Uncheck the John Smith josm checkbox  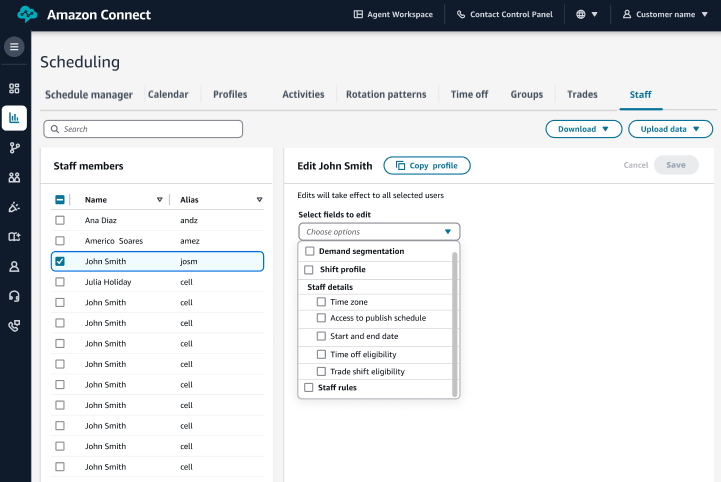tap(61, 262)
